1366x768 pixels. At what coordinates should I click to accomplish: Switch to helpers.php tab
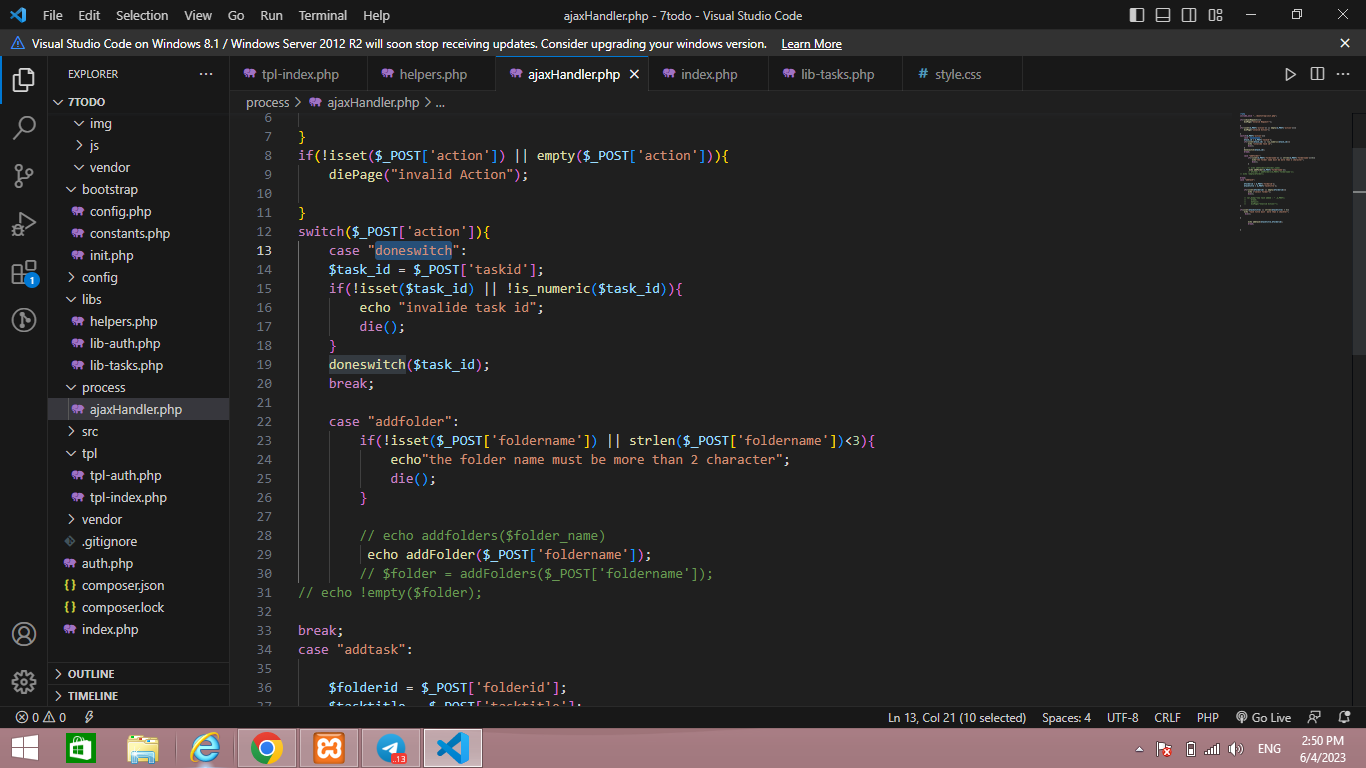point(433,75)
